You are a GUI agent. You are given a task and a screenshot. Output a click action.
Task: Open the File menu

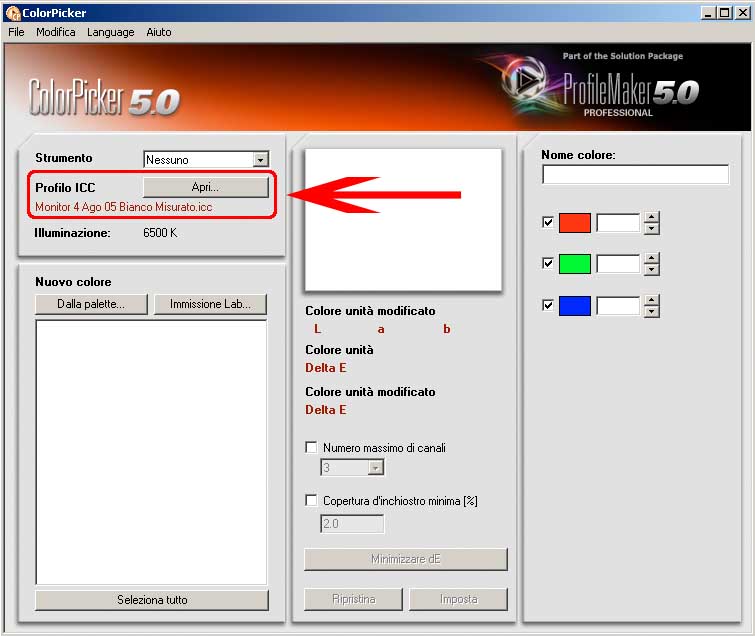[16, 32]
